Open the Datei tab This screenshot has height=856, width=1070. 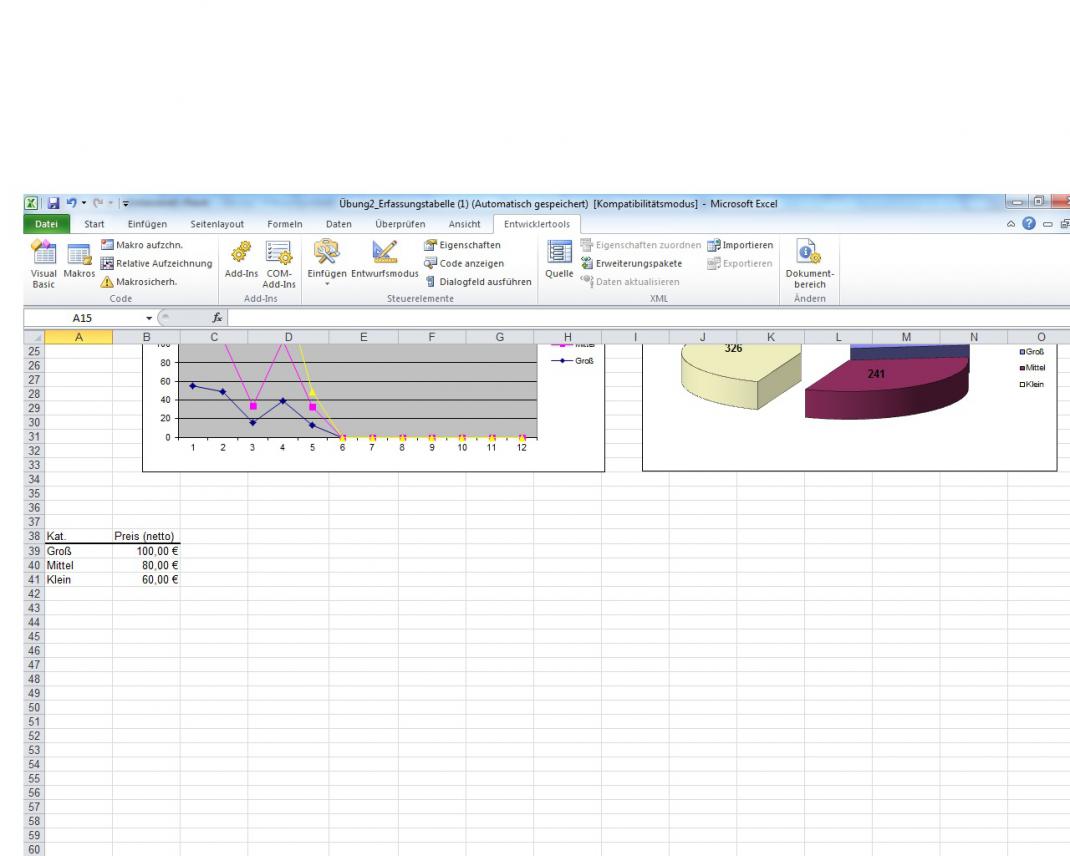pyautogui.click(x=46, y=224)
